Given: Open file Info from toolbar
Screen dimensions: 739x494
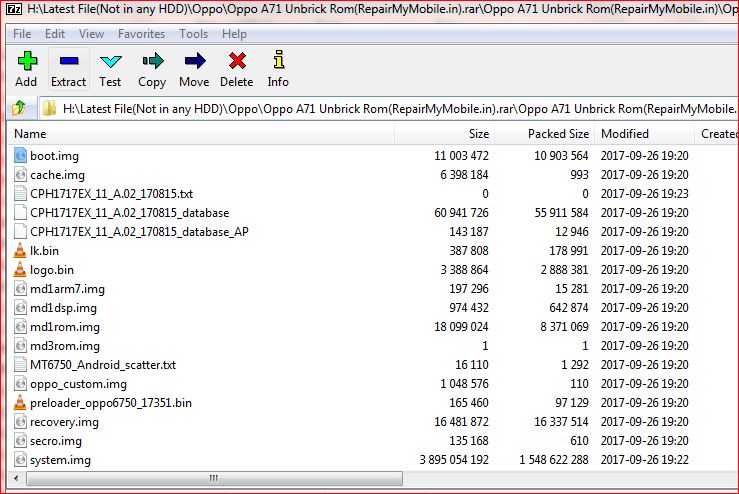Looking at the screenshot, I should click(x=278, y=70).
